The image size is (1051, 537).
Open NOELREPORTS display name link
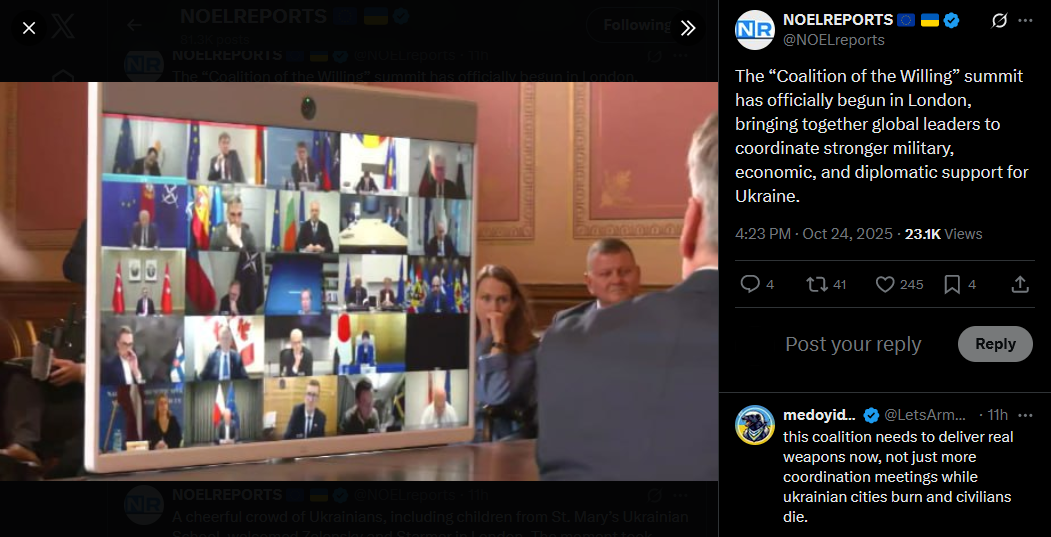point(838,20)
